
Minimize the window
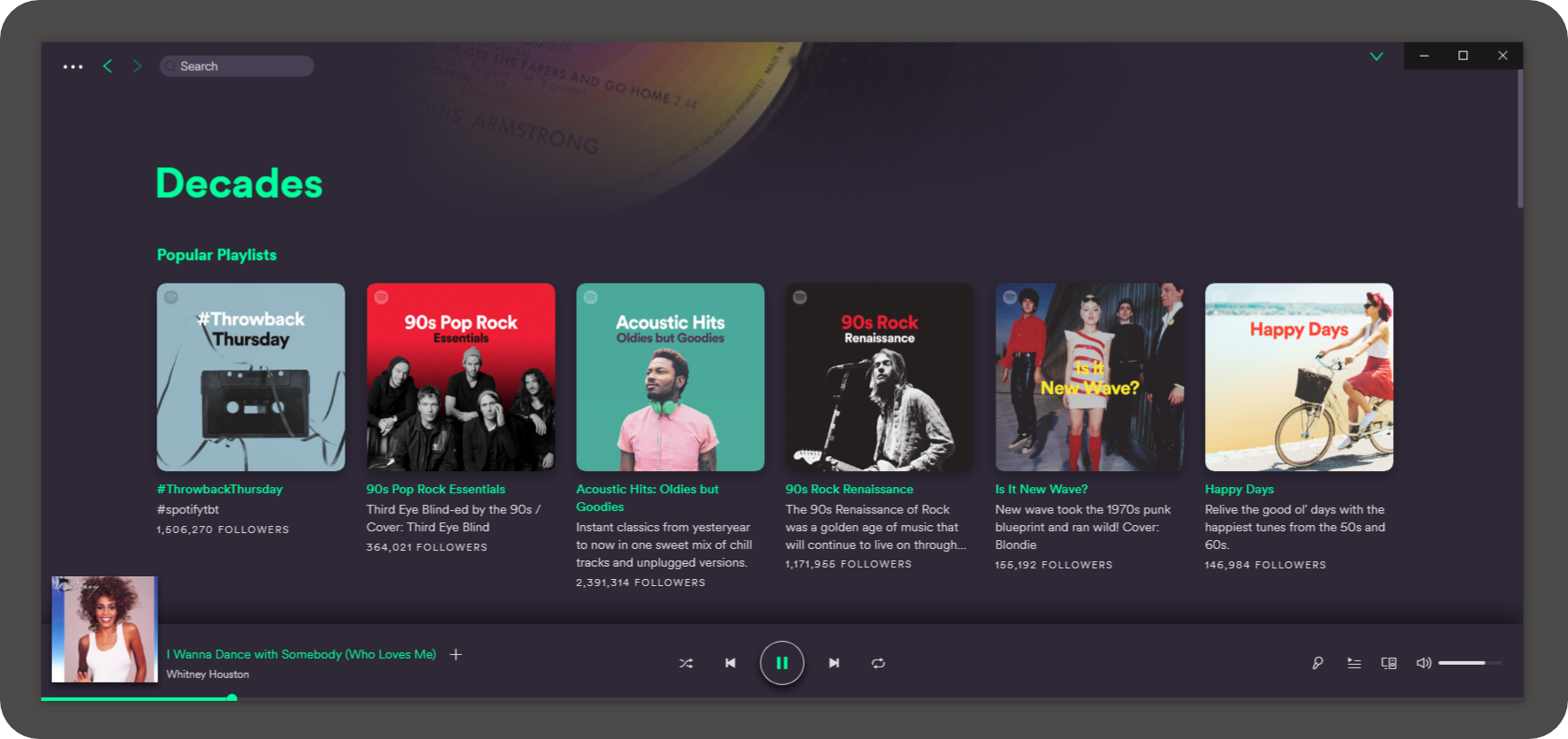point(1424,56)
